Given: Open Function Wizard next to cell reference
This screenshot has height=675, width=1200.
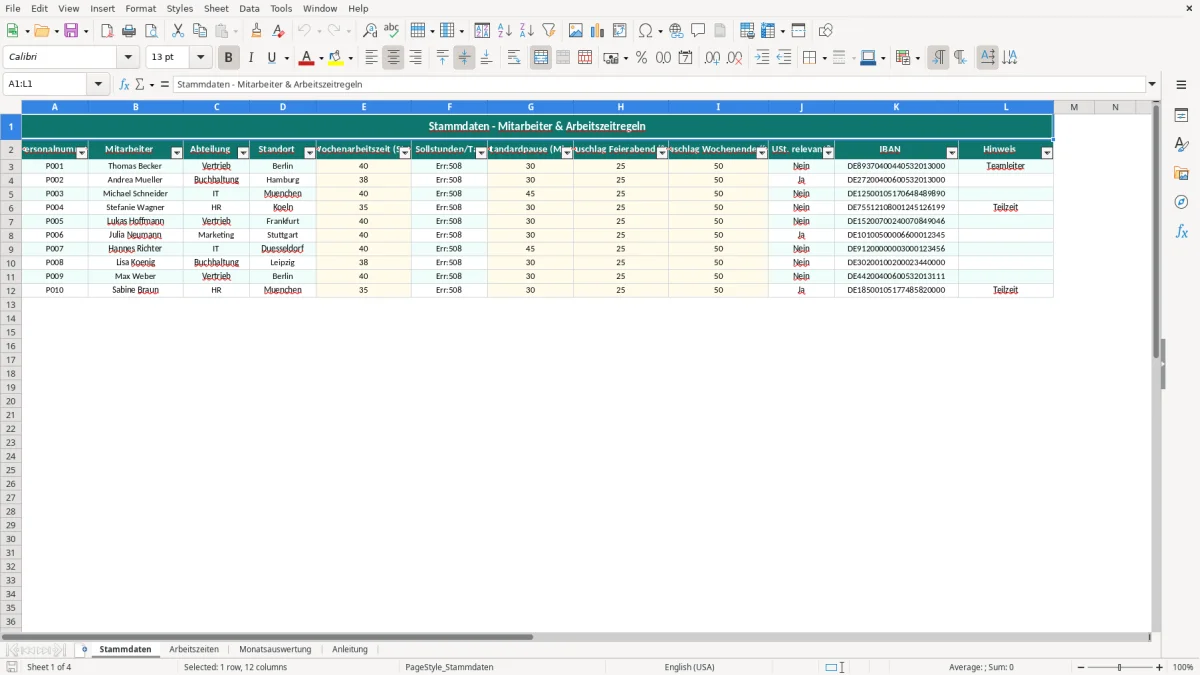Looking at the screenshot, I should [125, 85].
